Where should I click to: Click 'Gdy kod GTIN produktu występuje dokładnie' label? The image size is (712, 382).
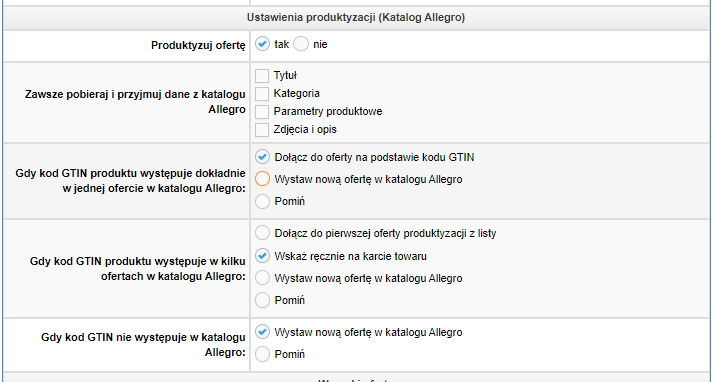130,181
